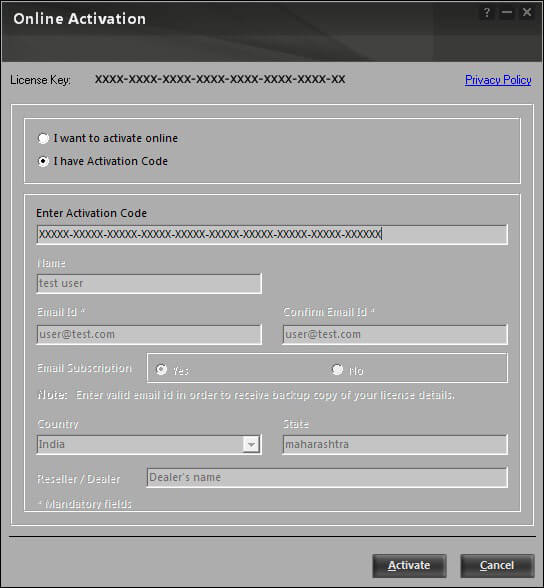Open the Country dropdown arrow
544x588 pixels.
(251, 444)
